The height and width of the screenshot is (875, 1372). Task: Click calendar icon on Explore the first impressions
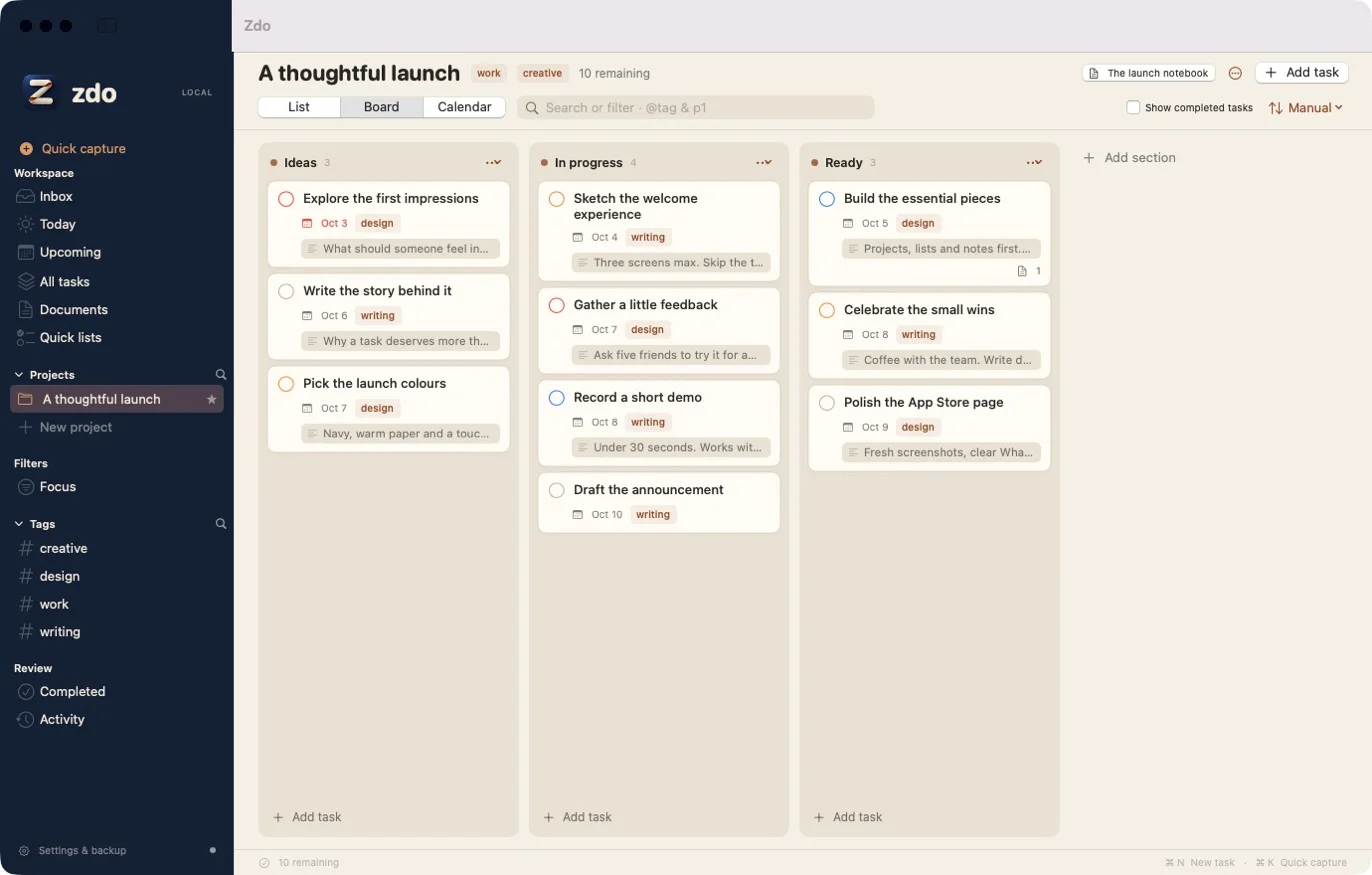[x=307, y=224]
